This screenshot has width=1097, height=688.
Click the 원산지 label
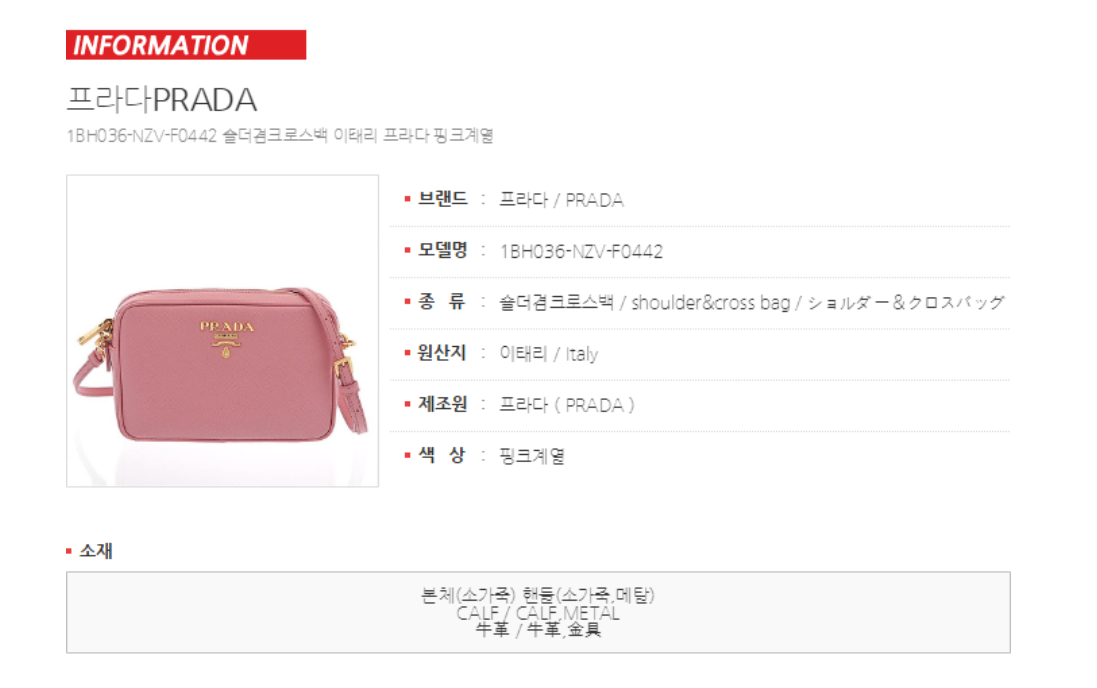point(441,353)
